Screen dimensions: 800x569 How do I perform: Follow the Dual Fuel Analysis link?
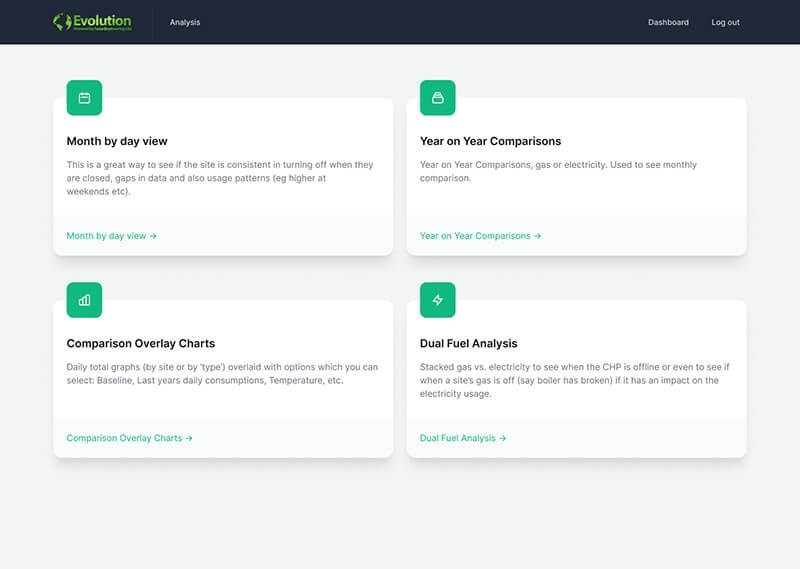[463, 438]
